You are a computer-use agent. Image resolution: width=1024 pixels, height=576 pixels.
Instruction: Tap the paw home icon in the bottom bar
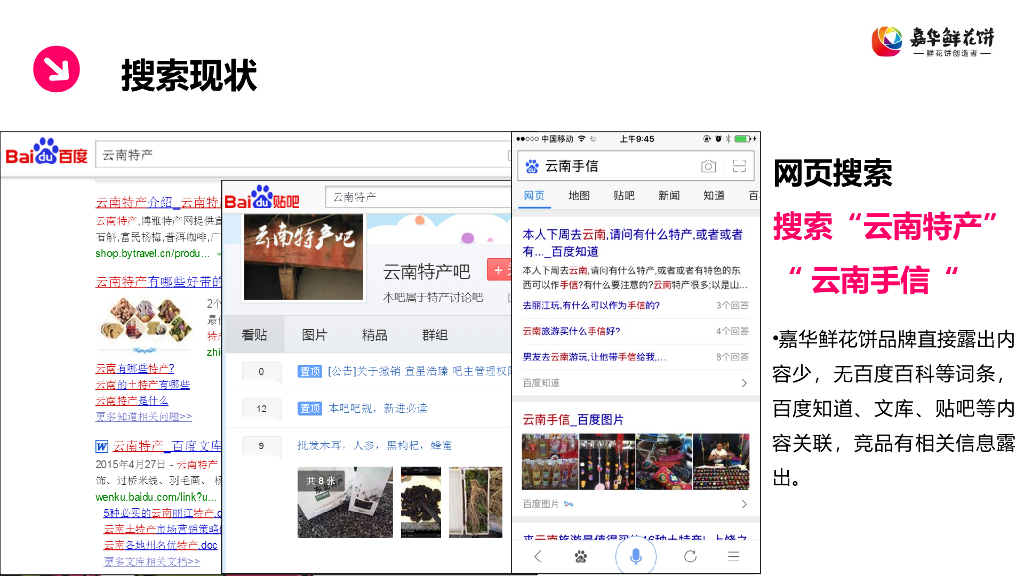click(x=581, y=556)
